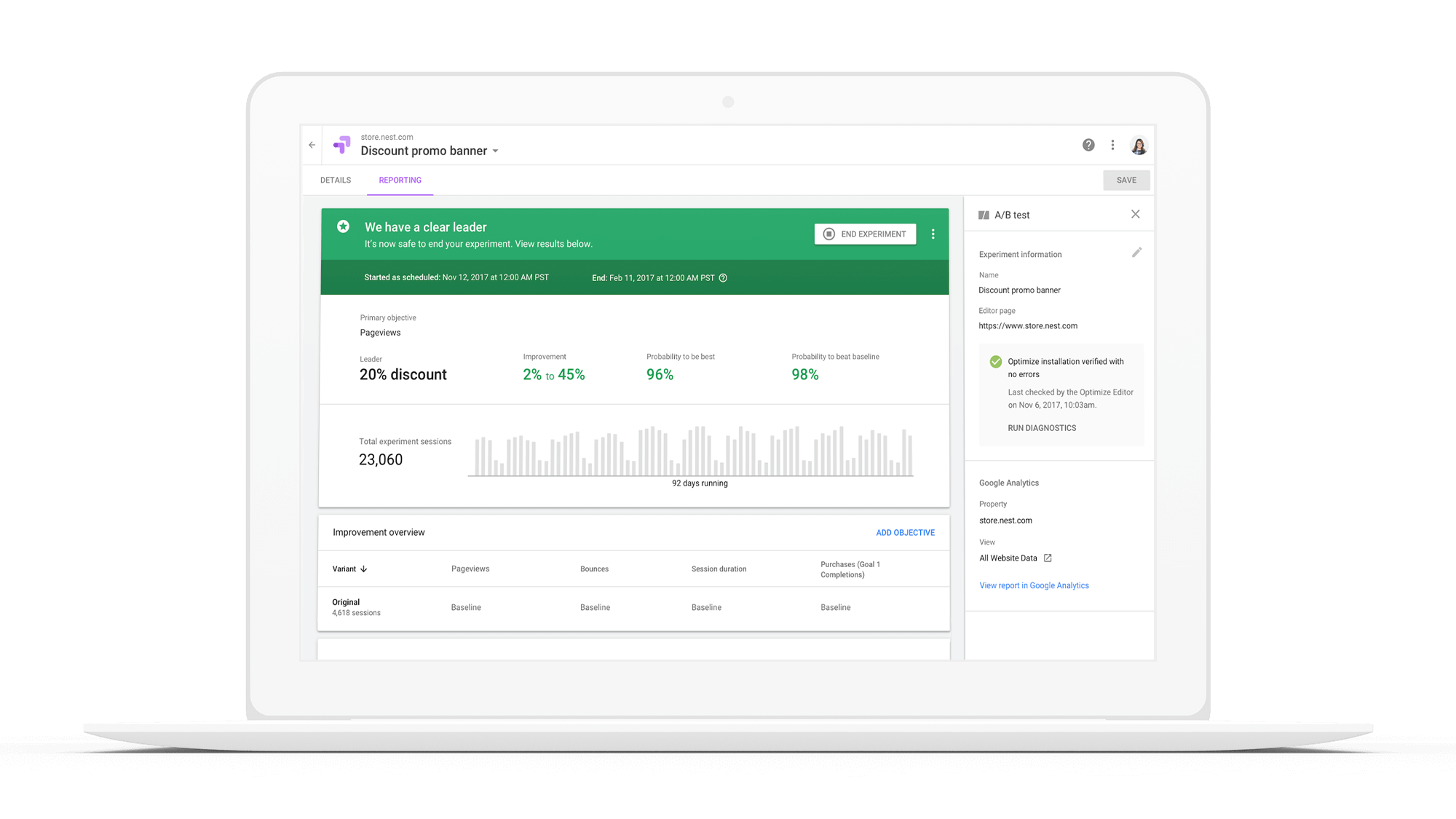Click the Bounces column header
This screenshot has width=1456, height=819.
pyautogui.click(x=594, y=569)
